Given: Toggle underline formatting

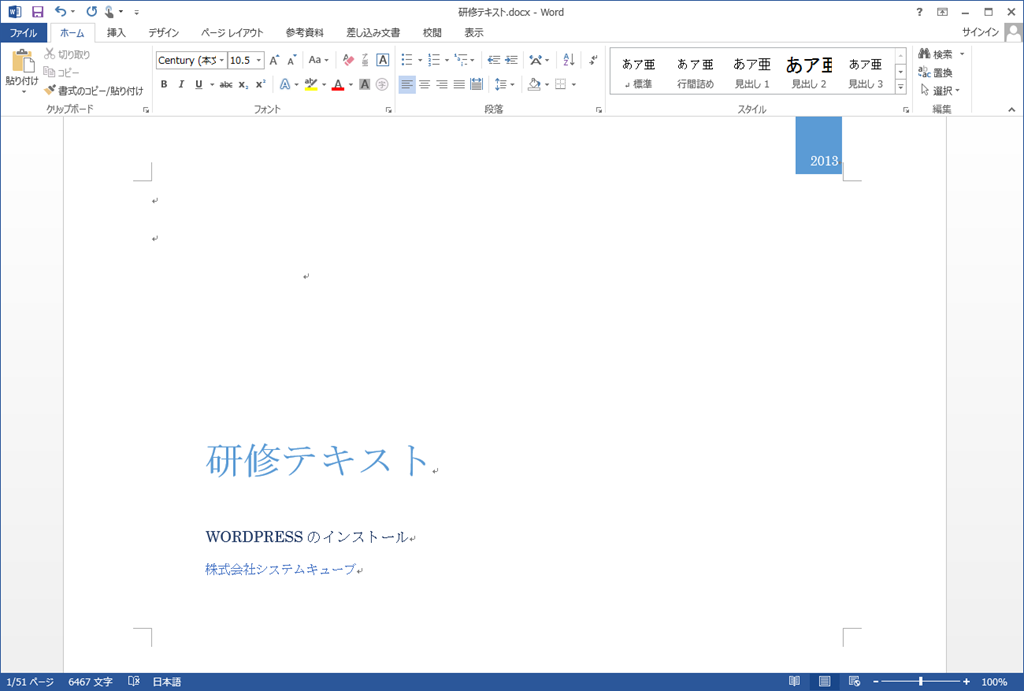Looking at the screenshot, I should [x=199, y=84].
